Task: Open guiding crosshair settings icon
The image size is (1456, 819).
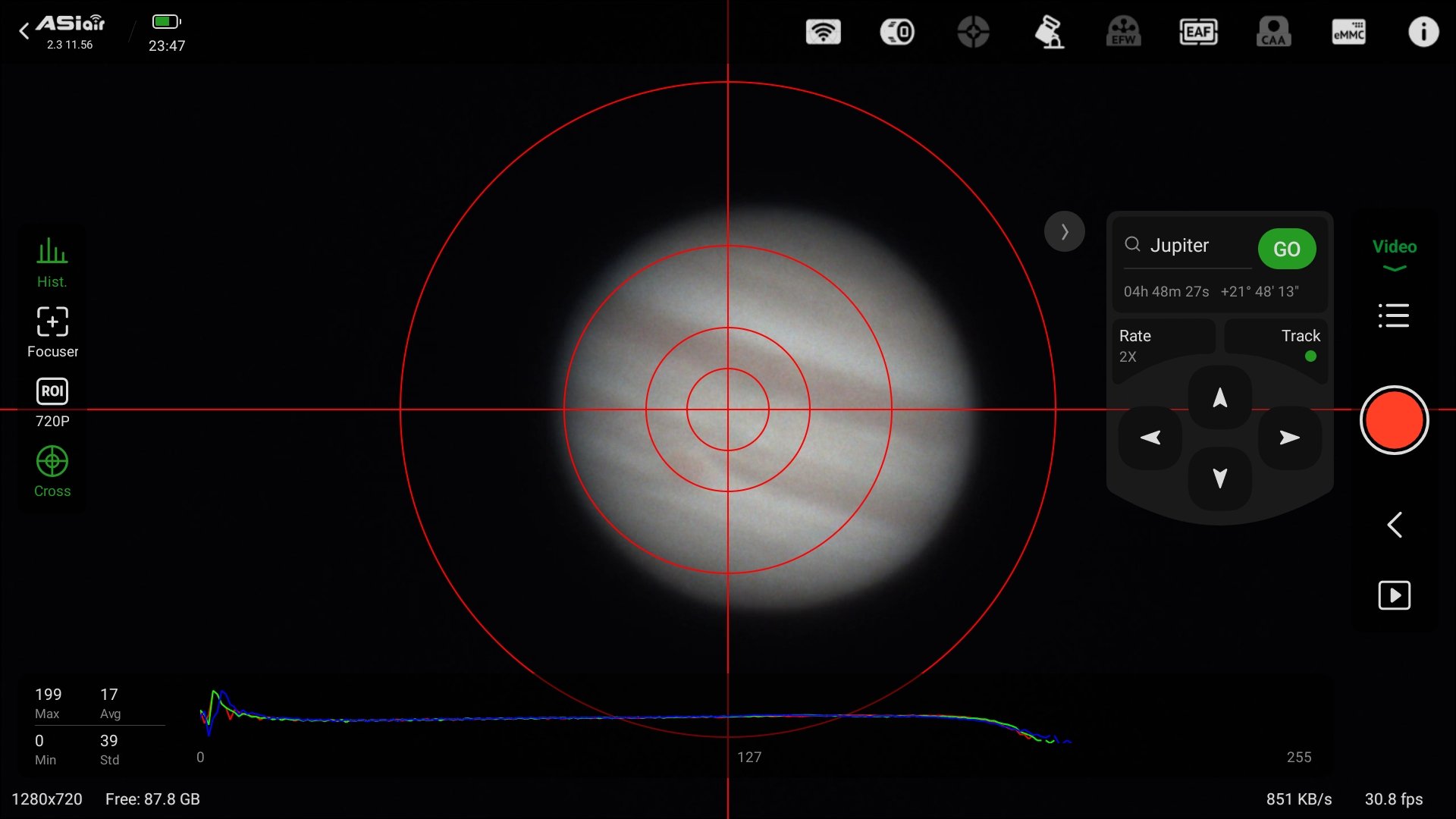Action: click(973, 32)
